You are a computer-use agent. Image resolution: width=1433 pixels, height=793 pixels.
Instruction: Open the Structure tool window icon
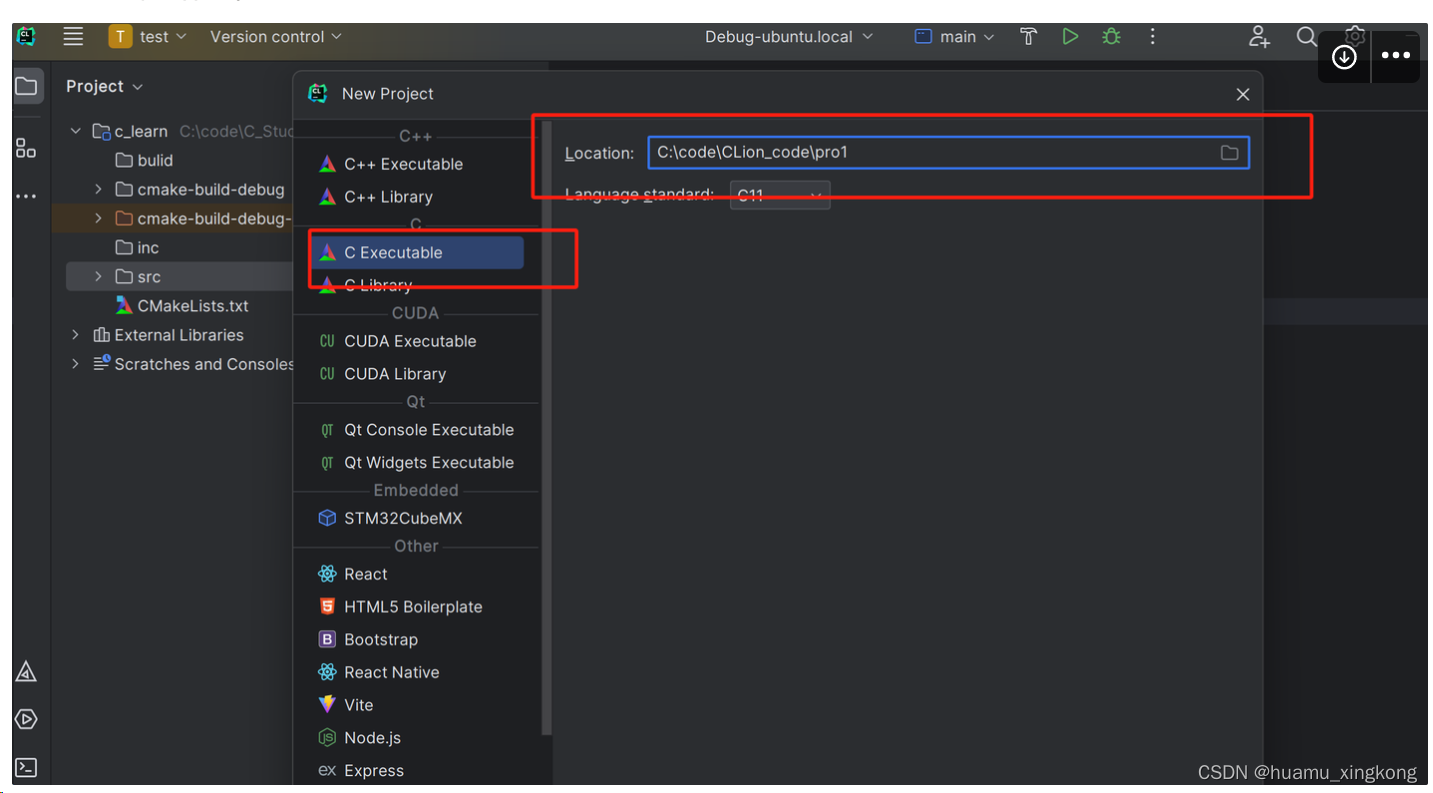point(26,149)
